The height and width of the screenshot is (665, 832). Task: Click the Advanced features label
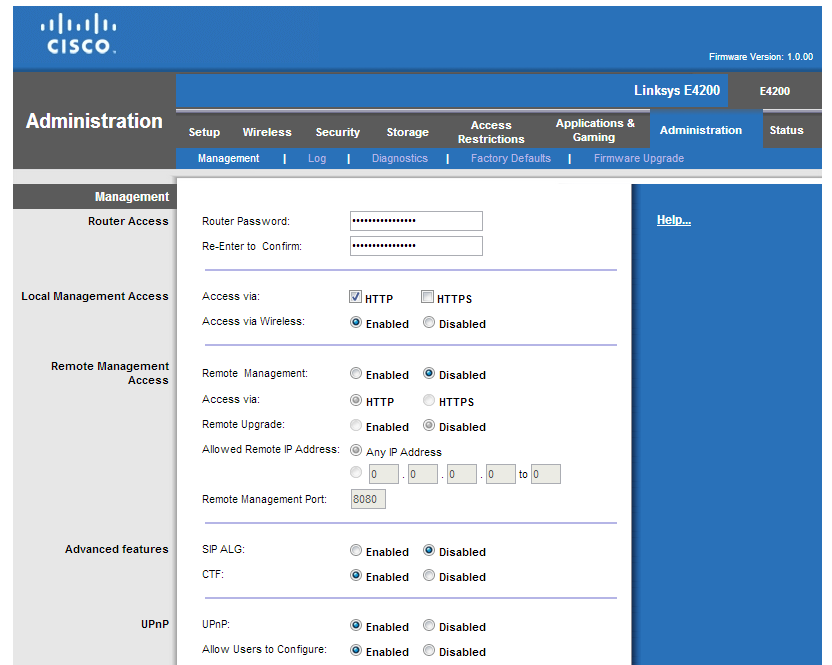click(x=117, y=549)
